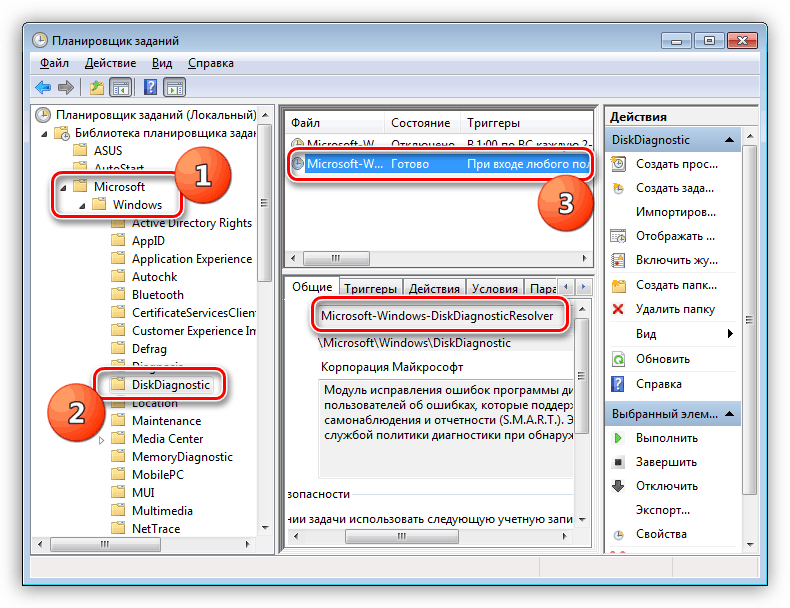Viewport: 790px width, 608px height.
Task: Switch to the Действия tab
Action: pos(434,288)
